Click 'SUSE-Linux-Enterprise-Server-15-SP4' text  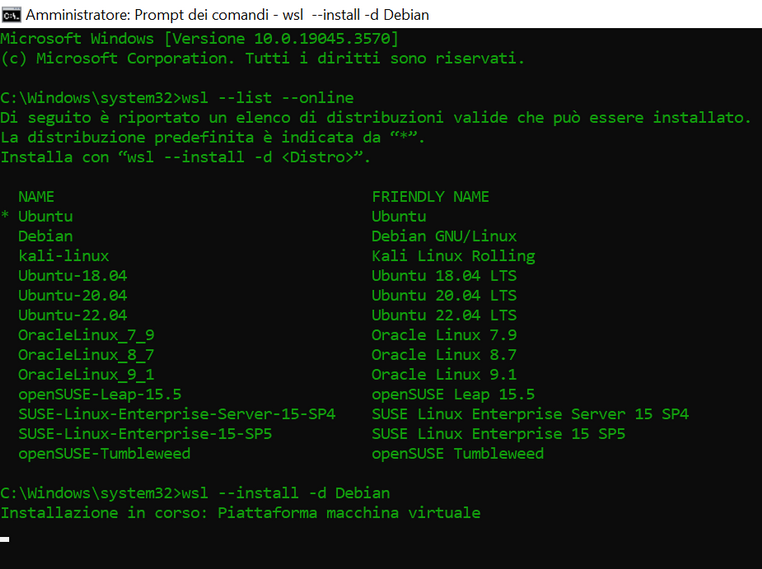click(x=177, y=414)
